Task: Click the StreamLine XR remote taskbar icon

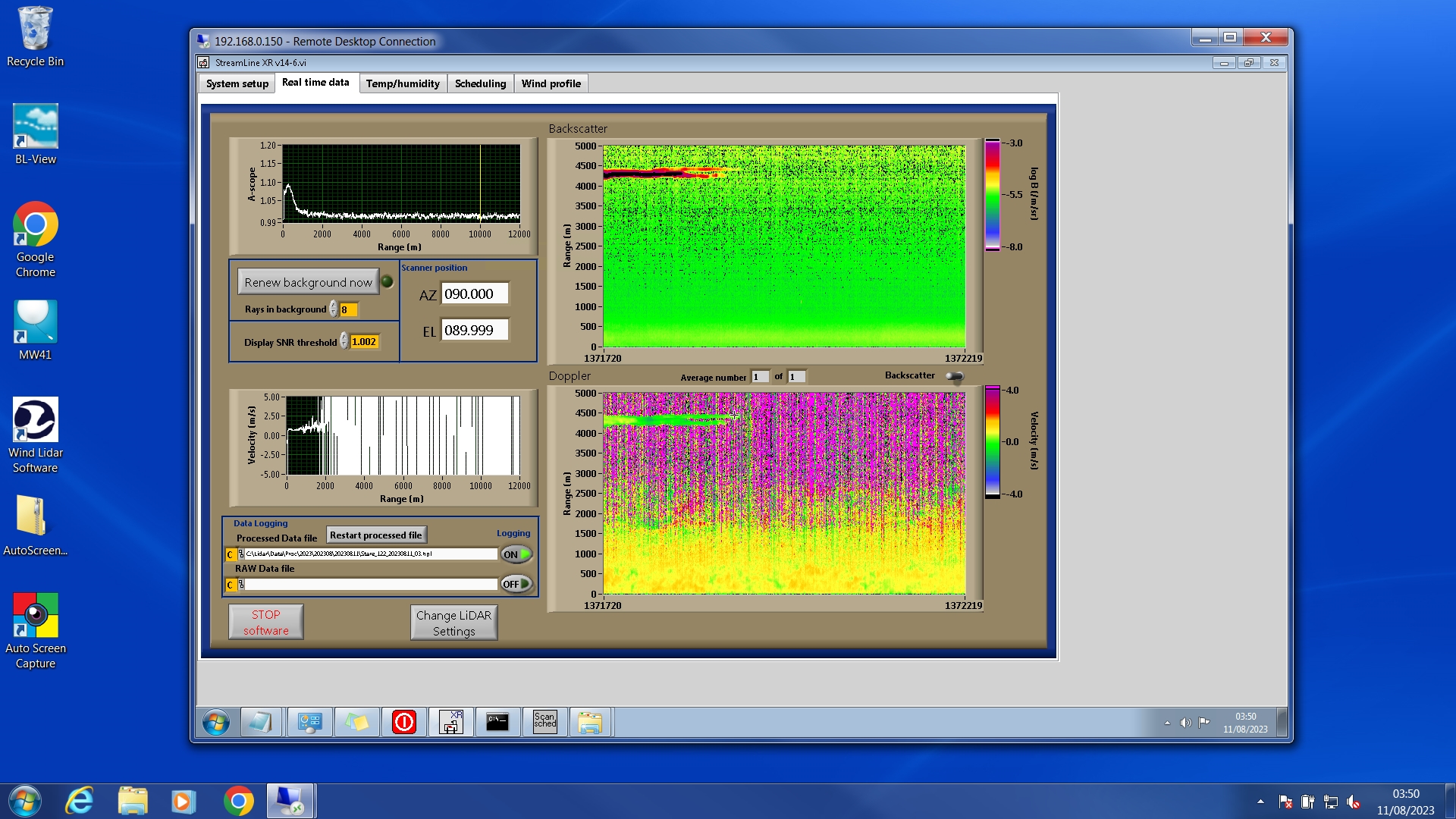Action: [x=451, y=721]
